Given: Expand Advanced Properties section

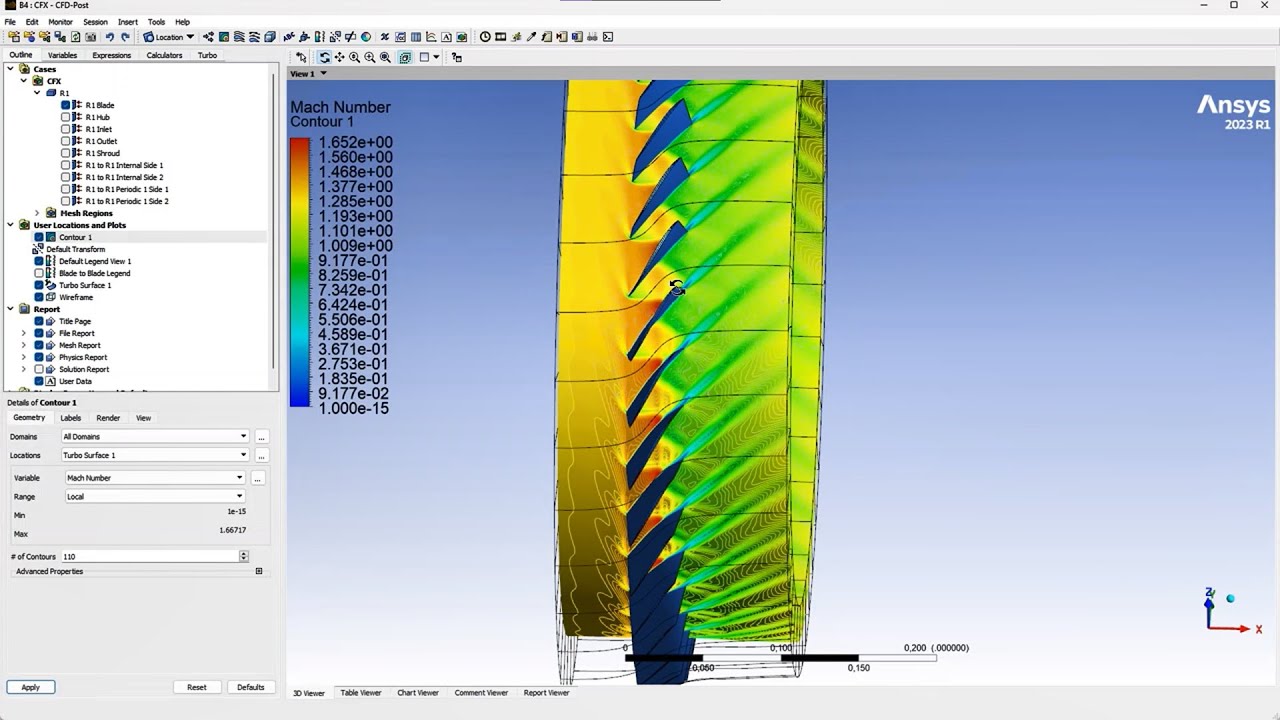Looking at the screenshot, I should [x=259, y=571].
